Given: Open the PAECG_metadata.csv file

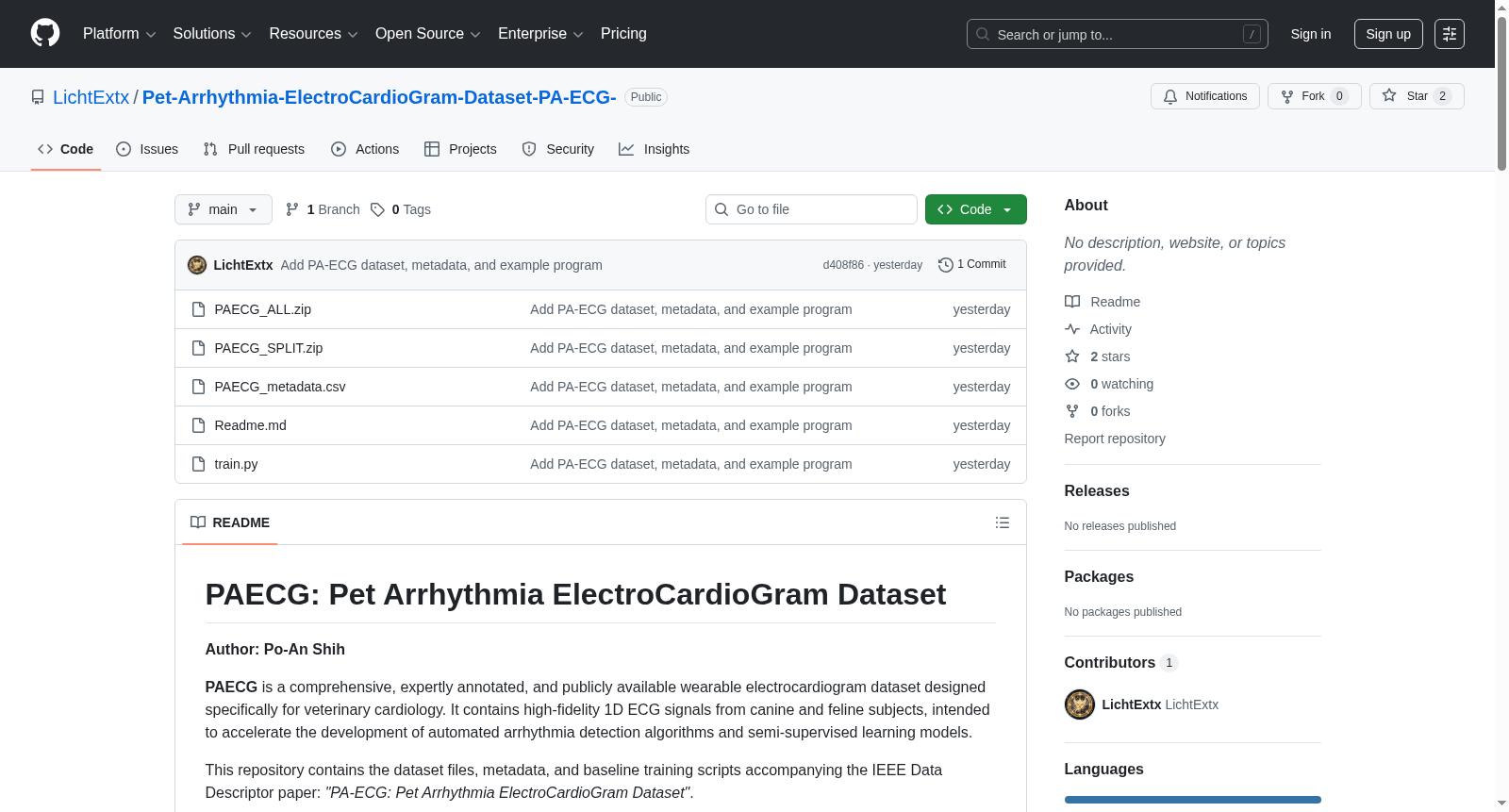Looking at the screenshot, I should click(x=280, y=387).
